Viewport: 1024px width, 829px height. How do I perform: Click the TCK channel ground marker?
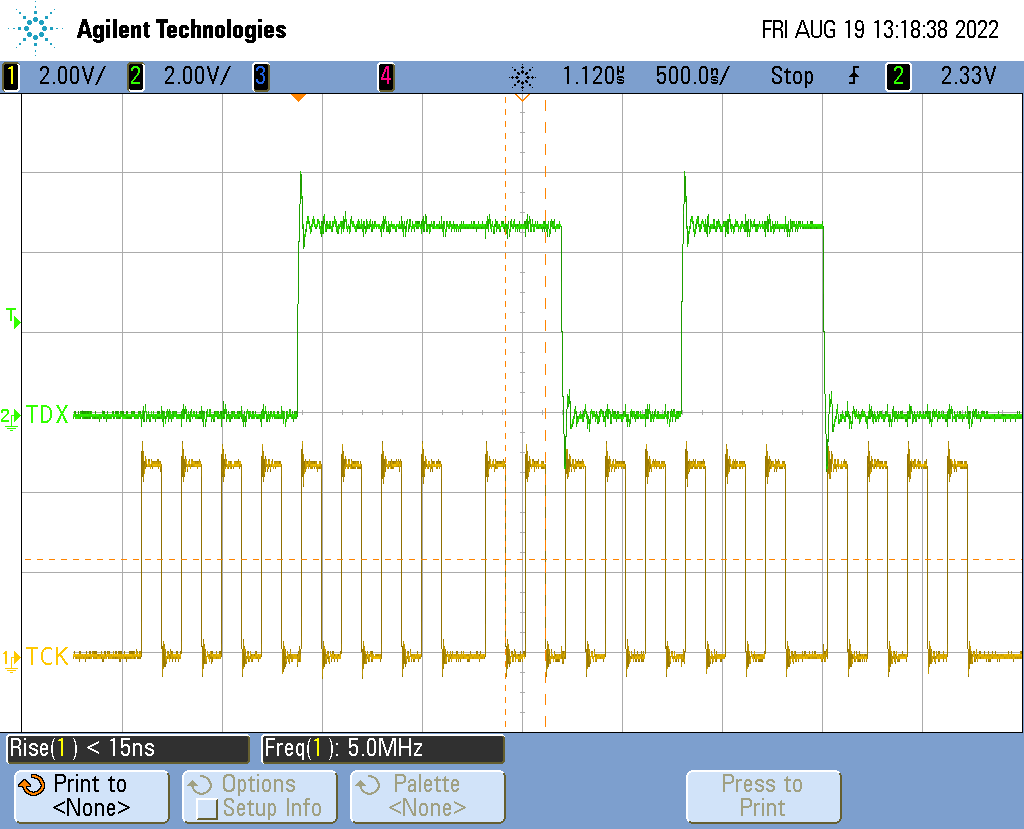(10, 658)
